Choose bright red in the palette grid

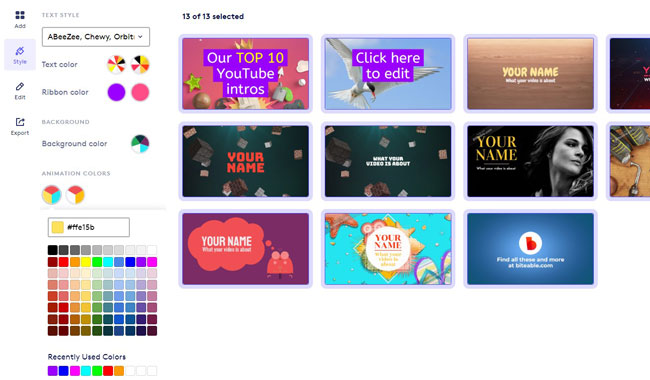[63, 262]
